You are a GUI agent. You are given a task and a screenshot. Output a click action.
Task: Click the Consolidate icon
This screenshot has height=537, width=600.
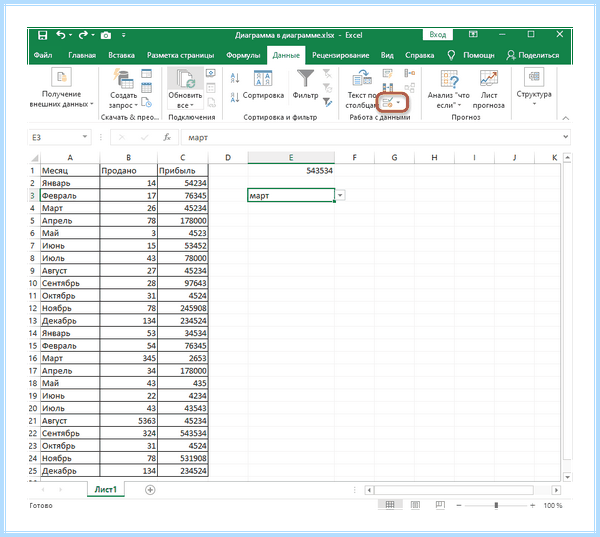click(409, 73)
